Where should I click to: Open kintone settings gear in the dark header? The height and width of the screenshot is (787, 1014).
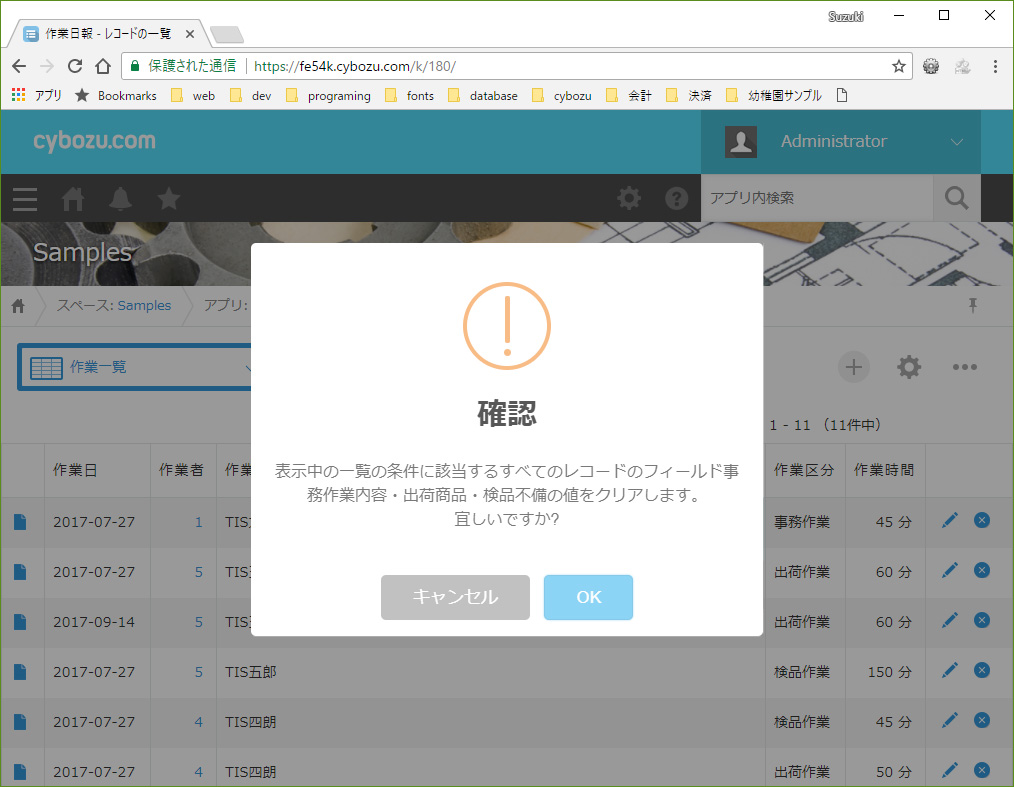[x=629, y=198]
